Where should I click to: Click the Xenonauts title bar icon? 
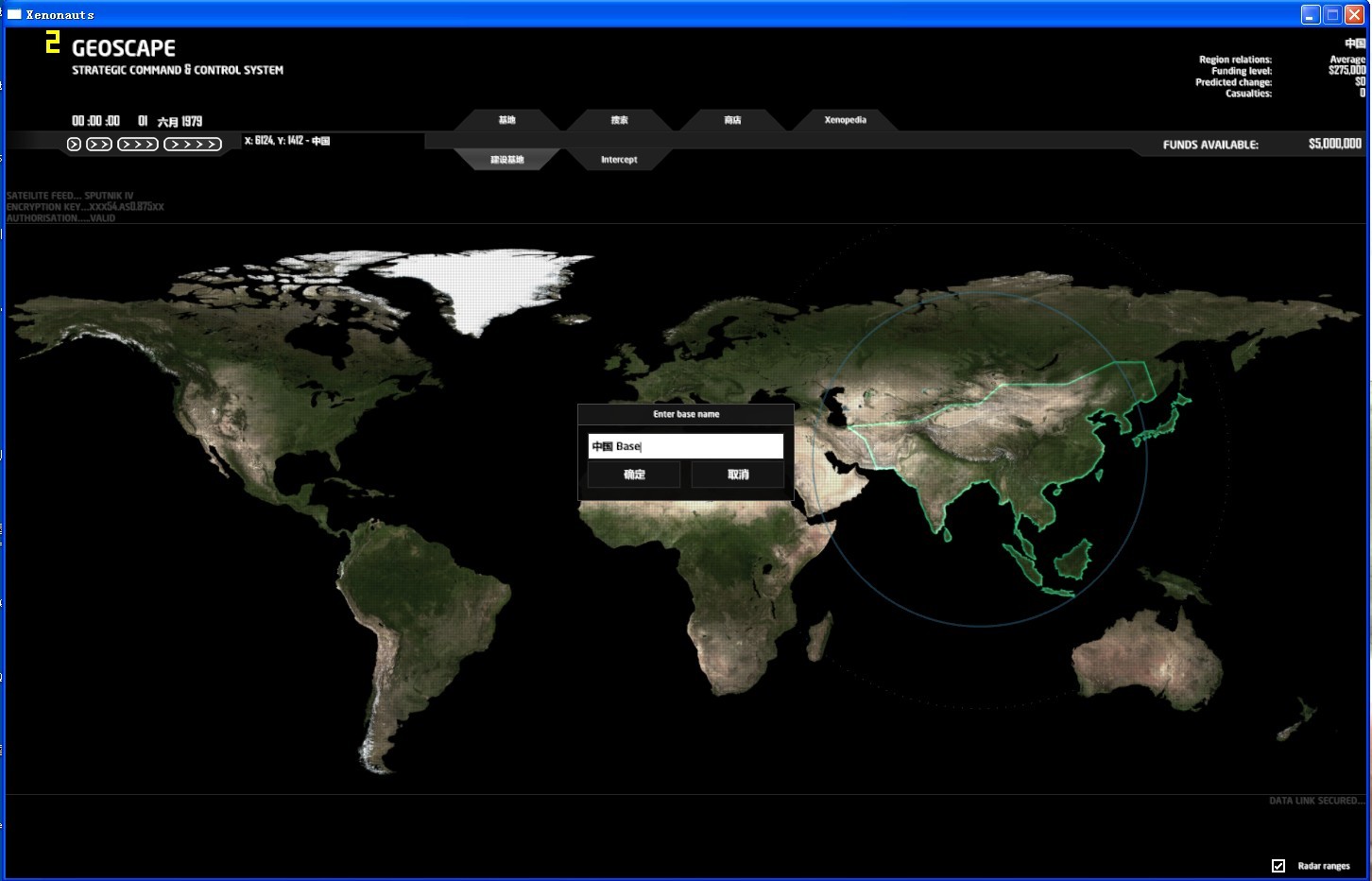14,14
